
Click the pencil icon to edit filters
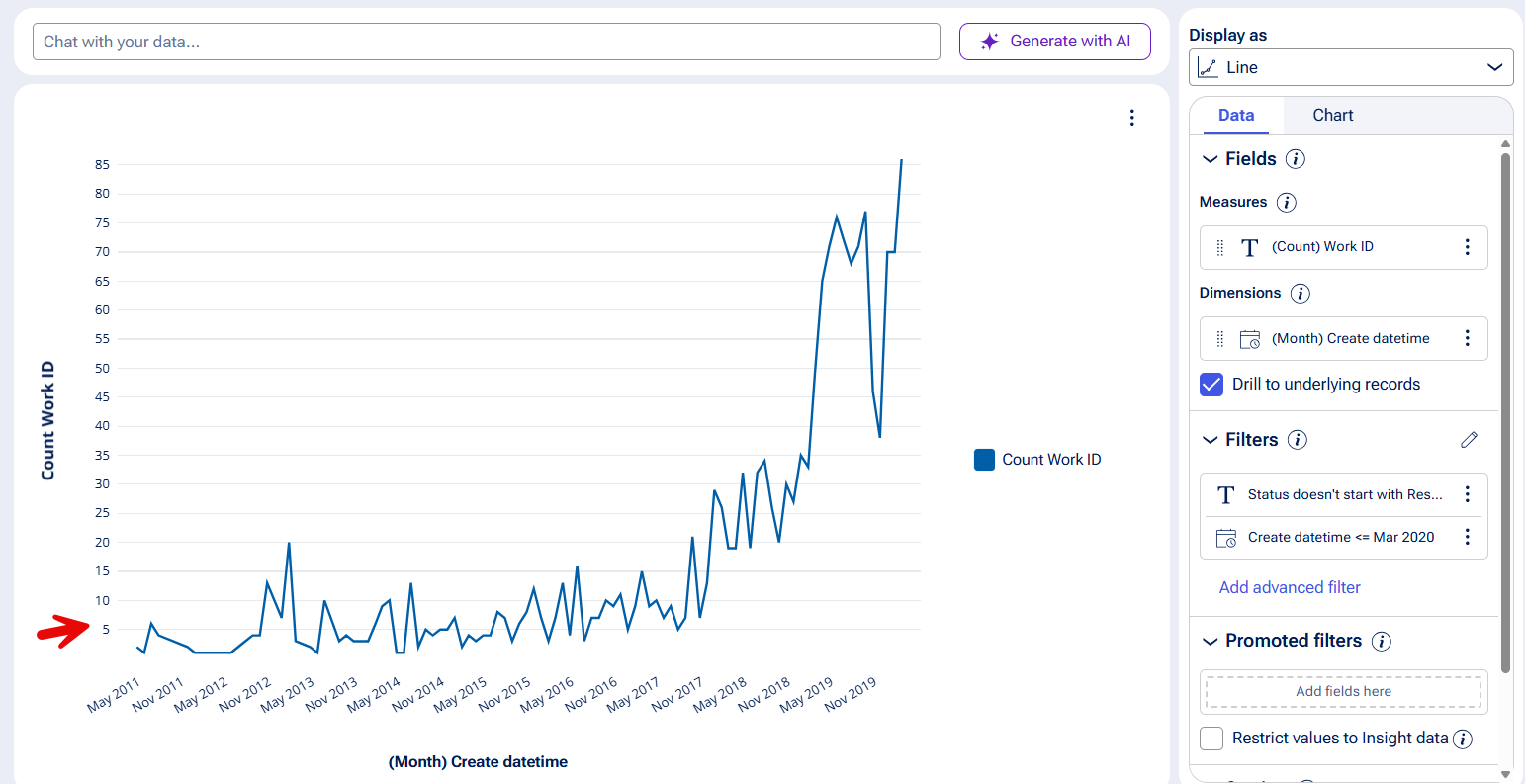(1469, 440)
